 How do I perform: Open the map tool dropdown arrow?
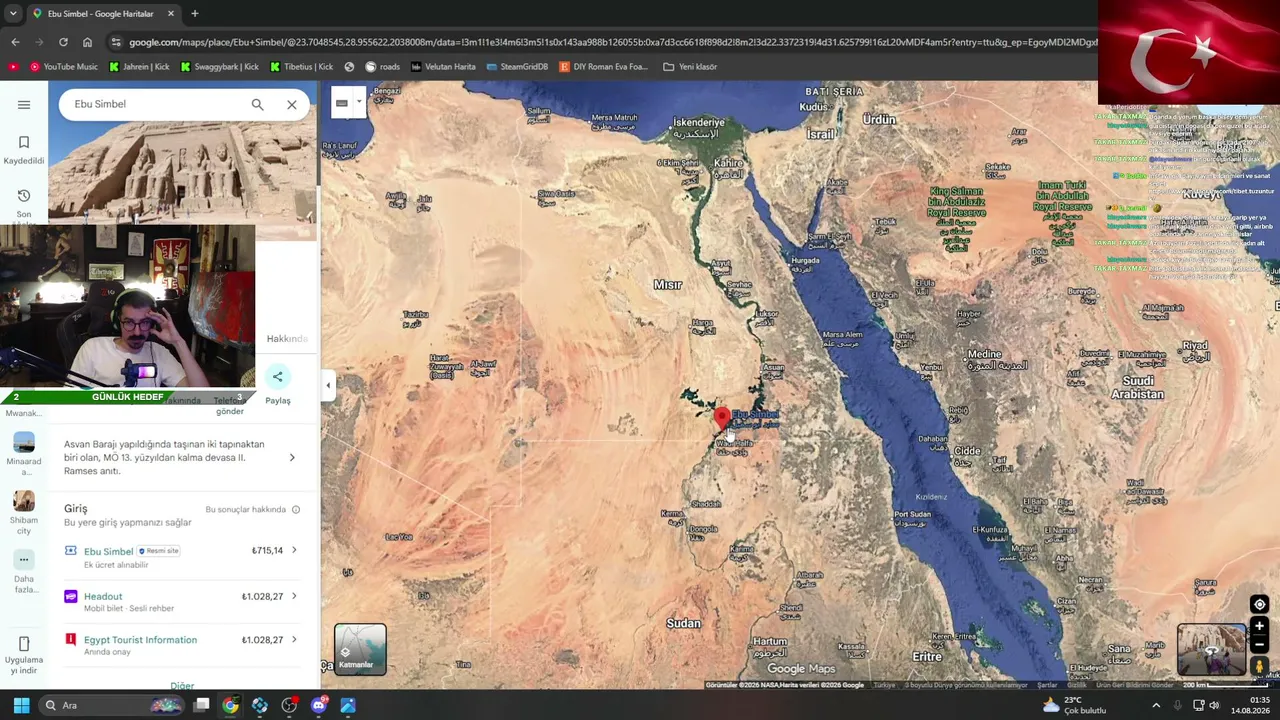pyautogui.click(x=358, y=102)
